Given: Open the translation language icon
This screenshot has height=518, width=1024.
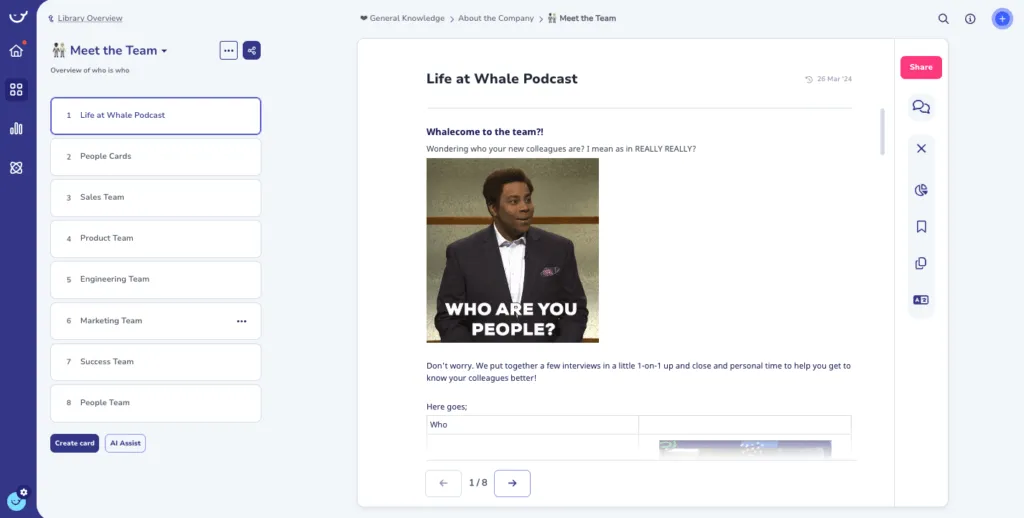Looking at the screenshot, I should point(921,300).
